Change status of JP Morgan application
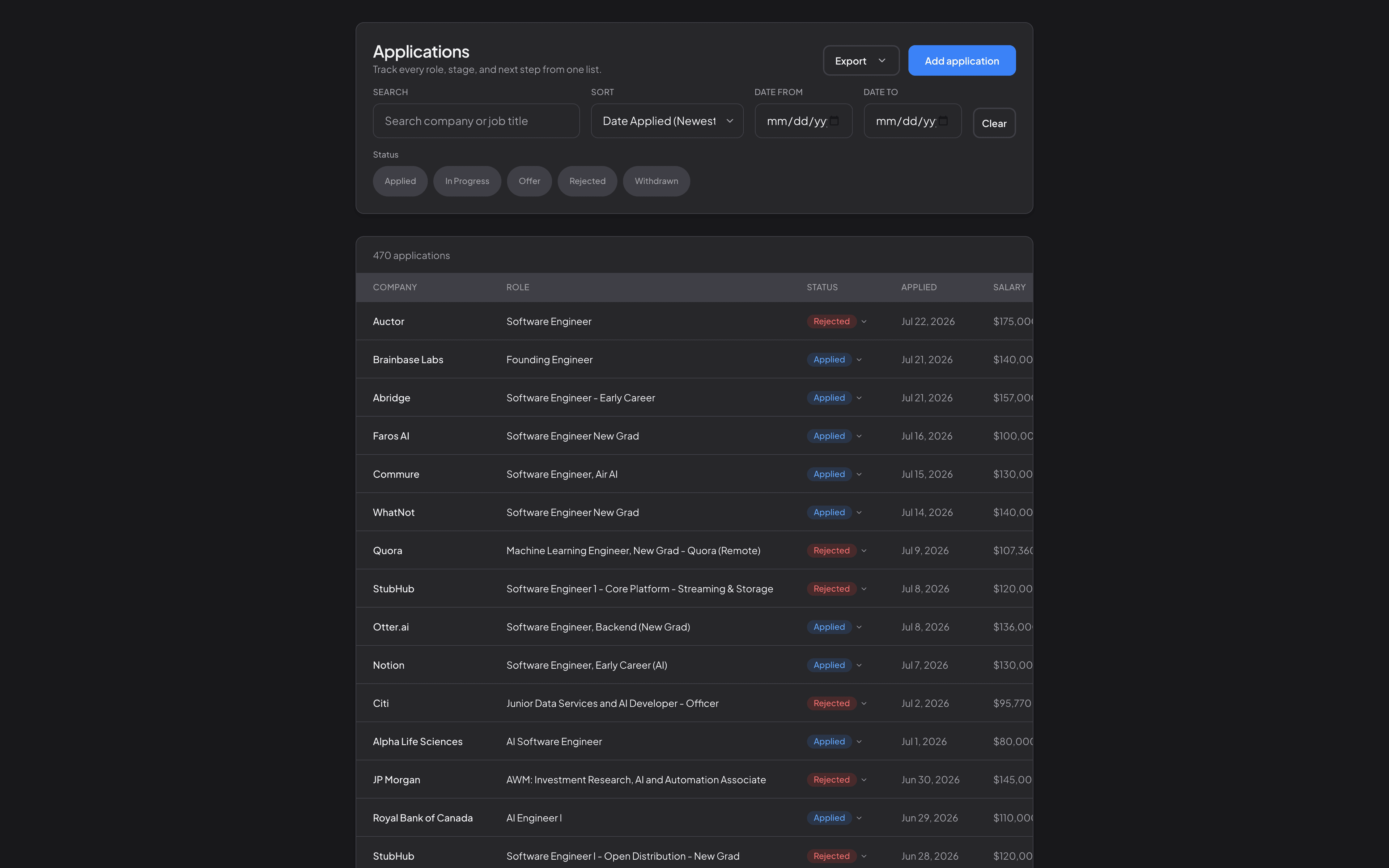This screenshot has width=1389, height=868. (x=837, y=780)
